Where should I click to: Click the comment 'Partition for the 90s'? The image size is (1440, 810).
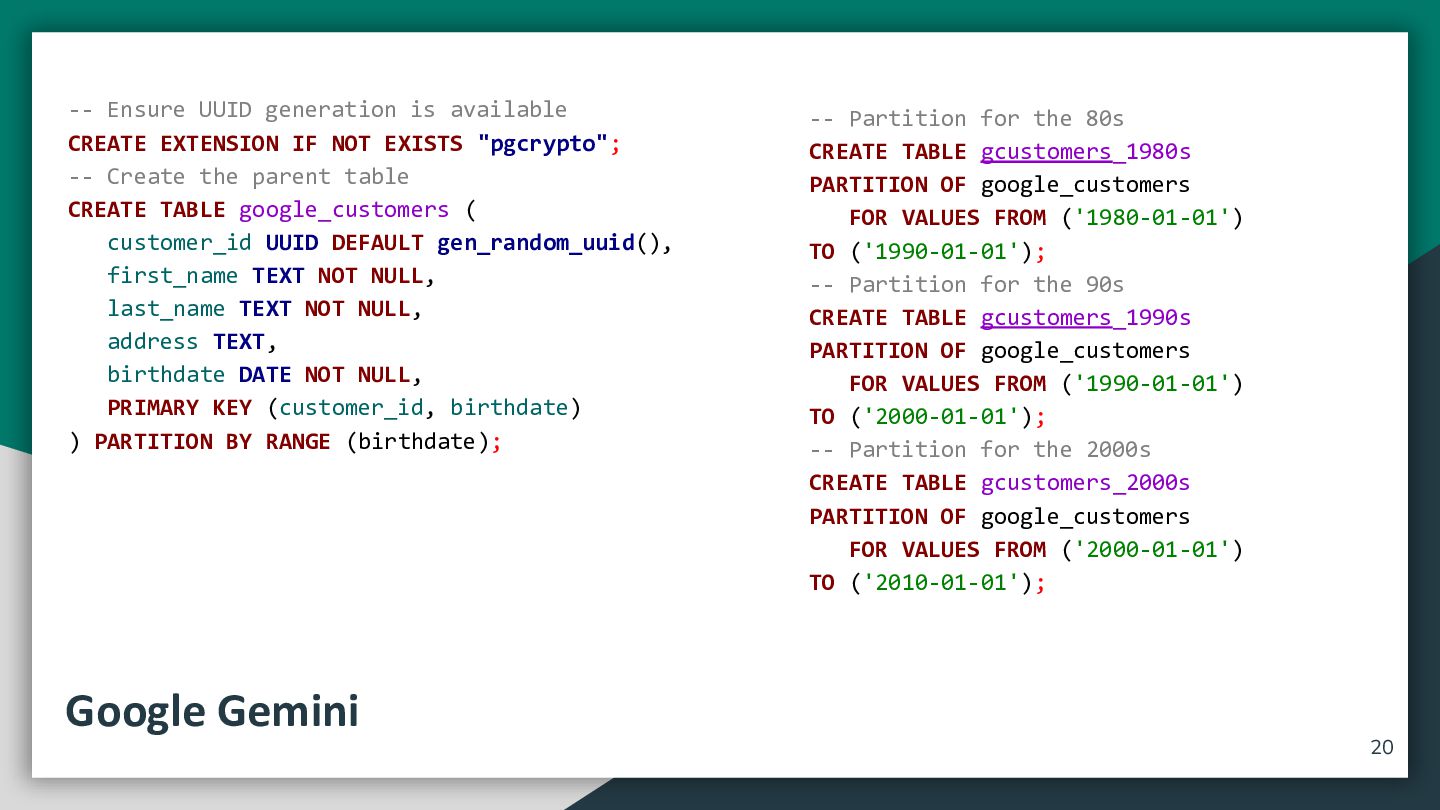[966, 285]
